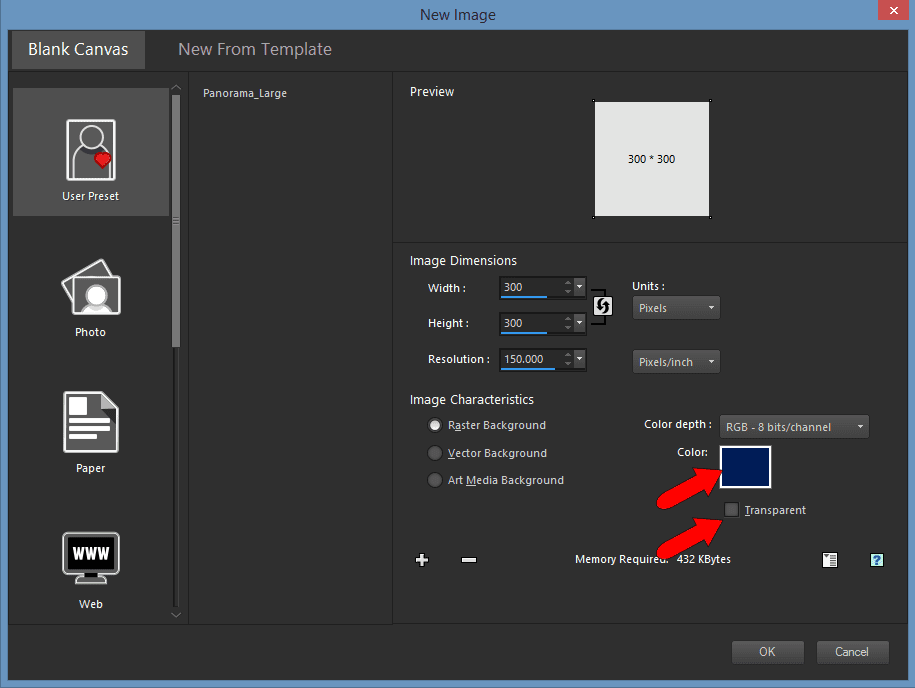Viewport: 915px width, 688px height.
Task: Open the Pixels/inch resolution dropdown
Action: 676,361
